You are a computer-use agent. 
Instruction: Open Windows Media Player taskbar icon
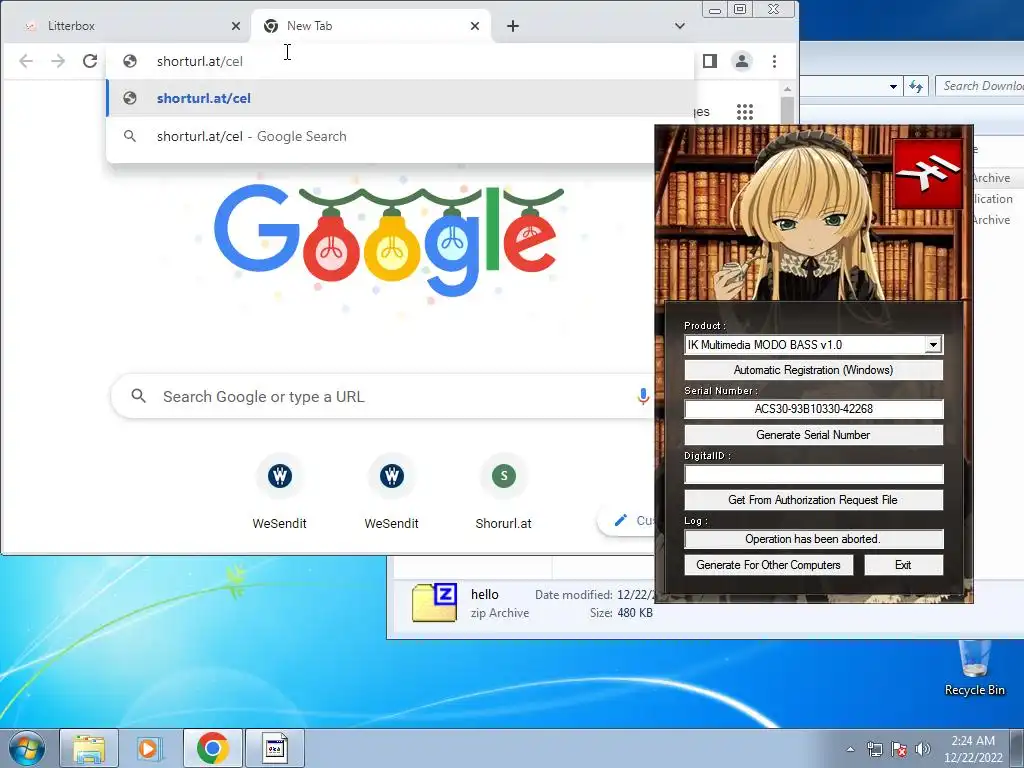coord(150,748)
